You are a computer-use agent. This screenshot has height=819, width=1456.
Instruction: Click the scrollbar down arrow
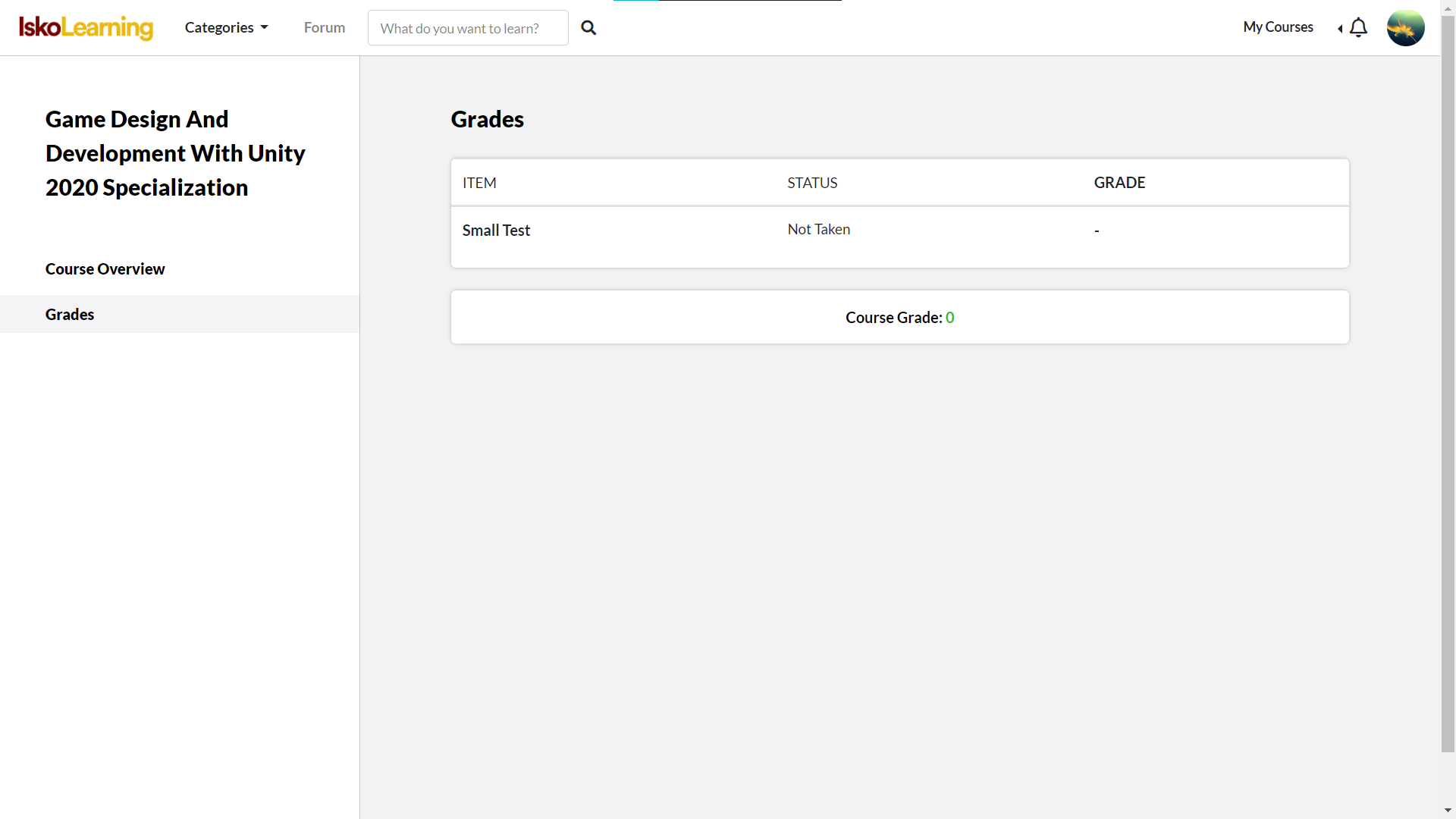click(x=1448, y=811)
